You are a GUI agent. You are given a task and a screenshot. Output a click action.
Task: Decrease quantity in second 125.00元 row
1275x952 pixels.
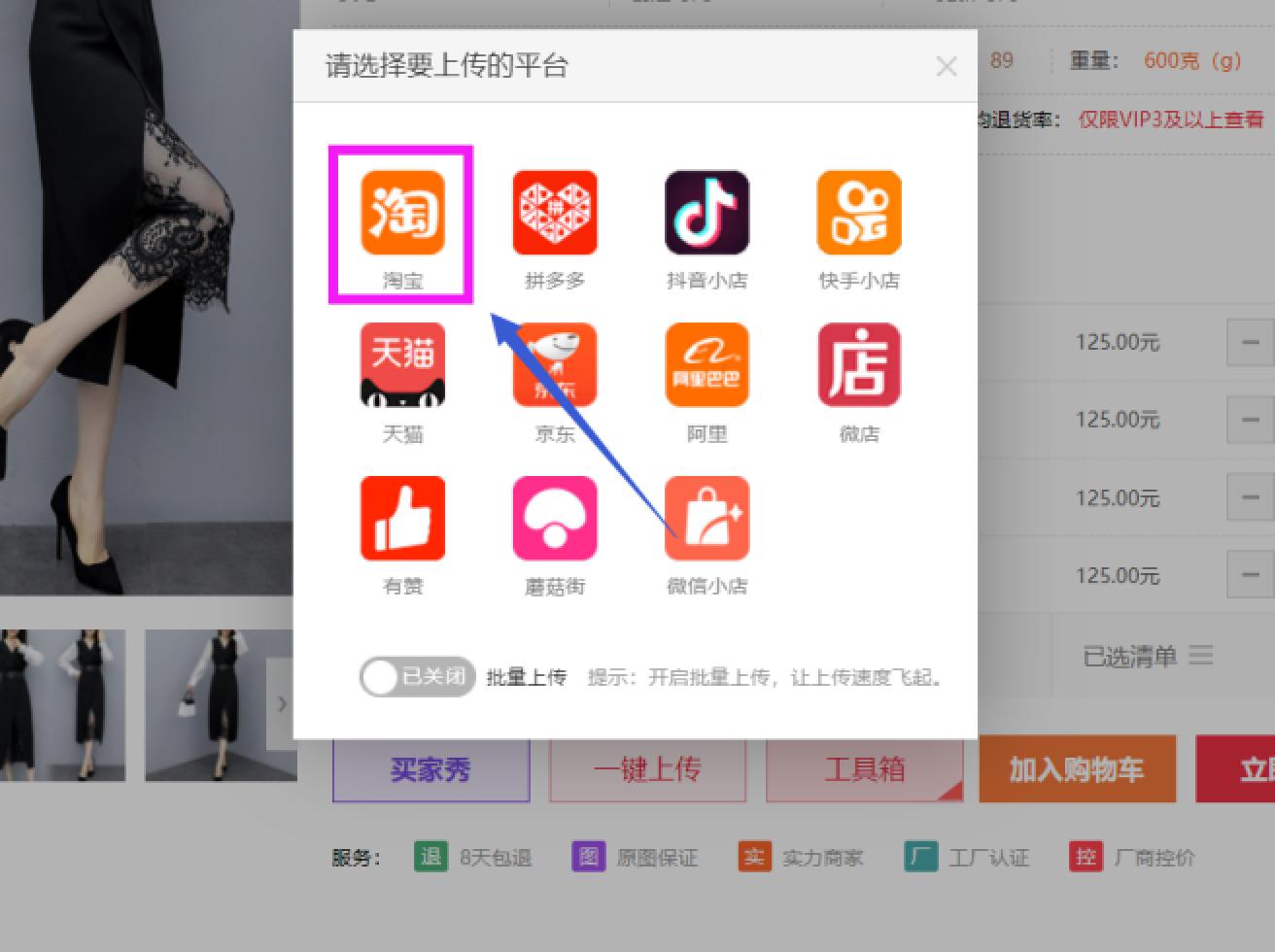coord(1251,421)
